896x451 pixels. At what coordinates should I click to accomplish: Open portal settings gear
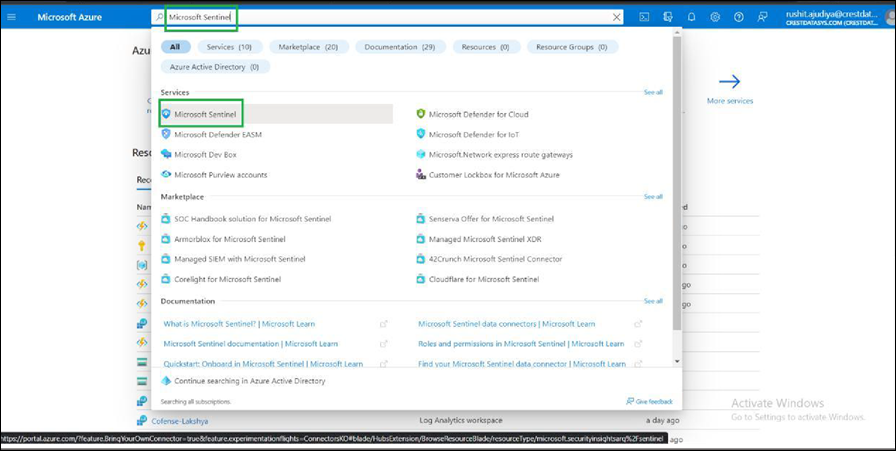coord(715,17)
